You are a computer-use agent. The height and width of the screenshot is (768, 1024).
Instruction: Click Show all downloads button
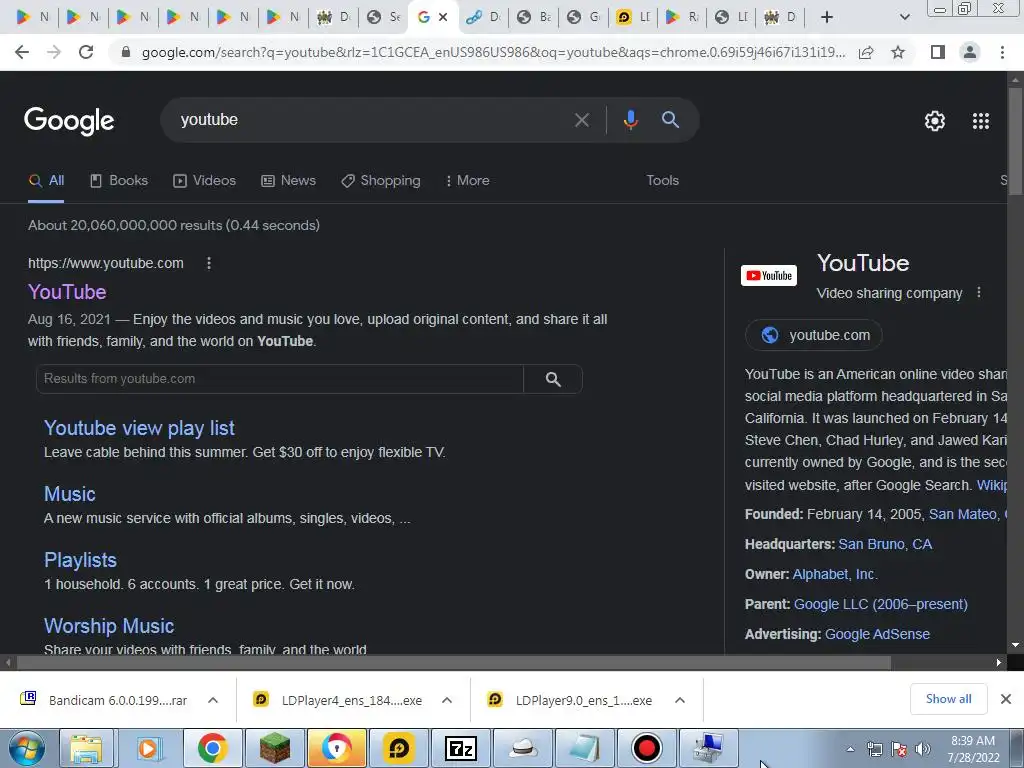pyautogui.click(x=948, y=699)
